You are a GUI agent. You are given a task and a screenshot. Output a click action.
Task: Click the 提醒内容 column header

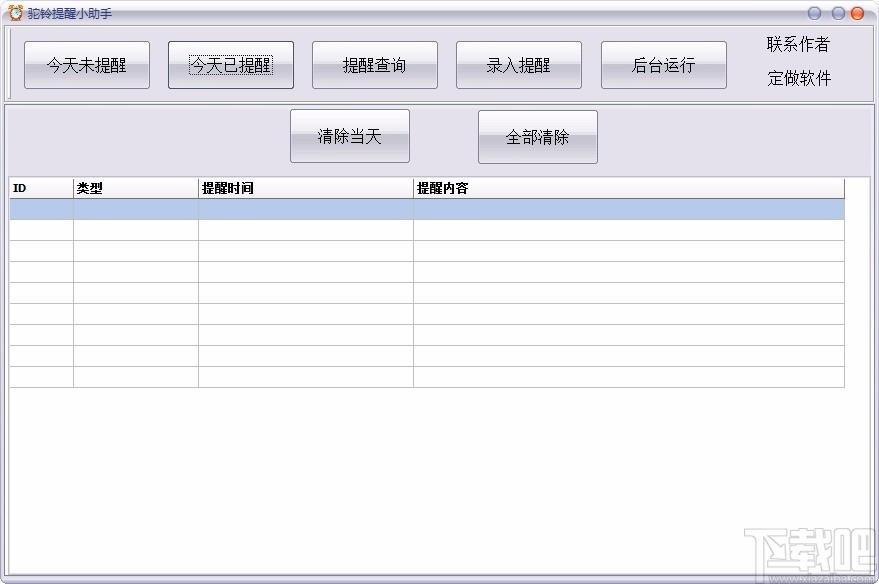pos(628,188)
